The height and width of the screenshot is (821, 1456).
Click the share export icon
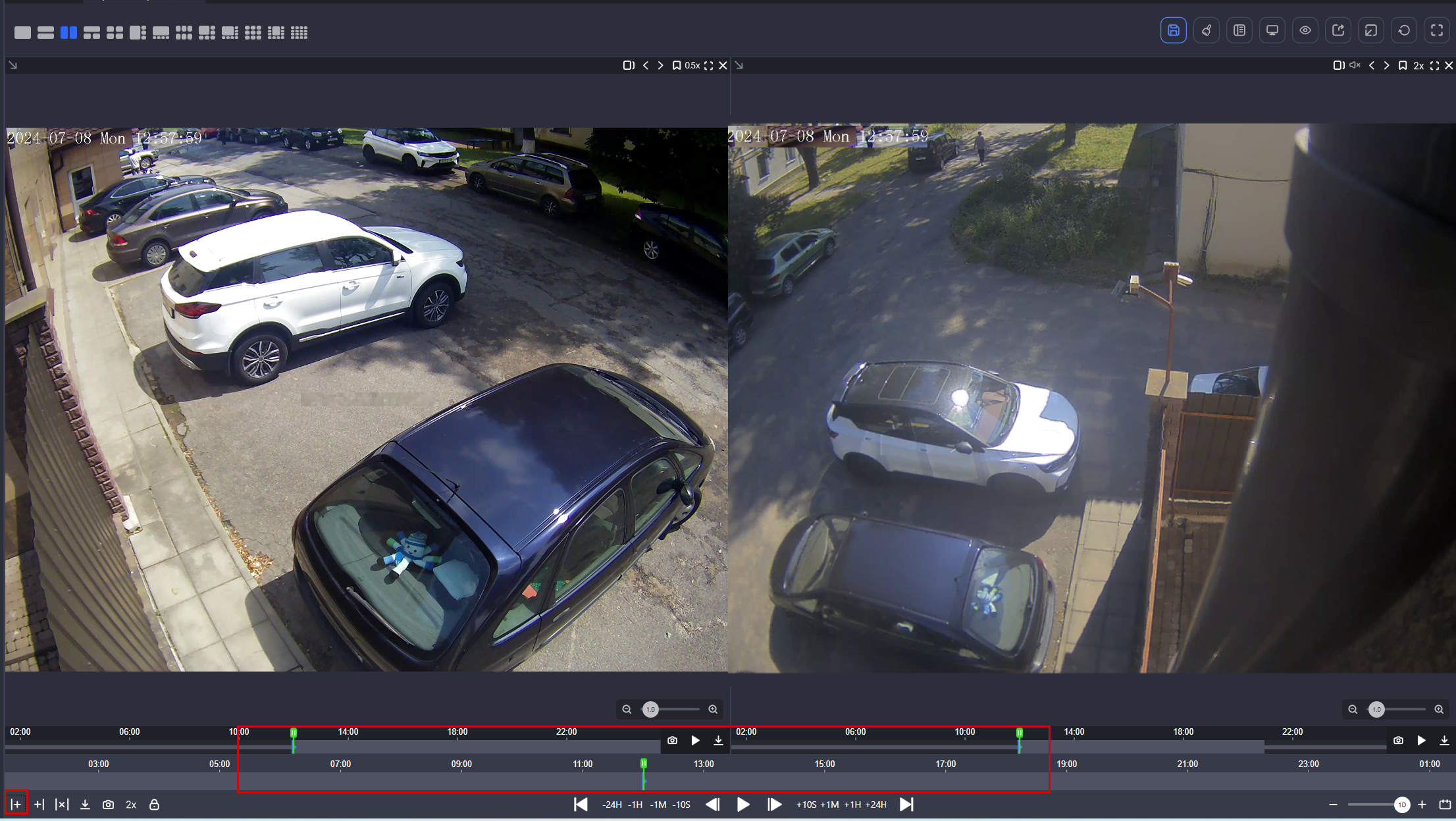pyautogui.click(x=1338, y=30)
